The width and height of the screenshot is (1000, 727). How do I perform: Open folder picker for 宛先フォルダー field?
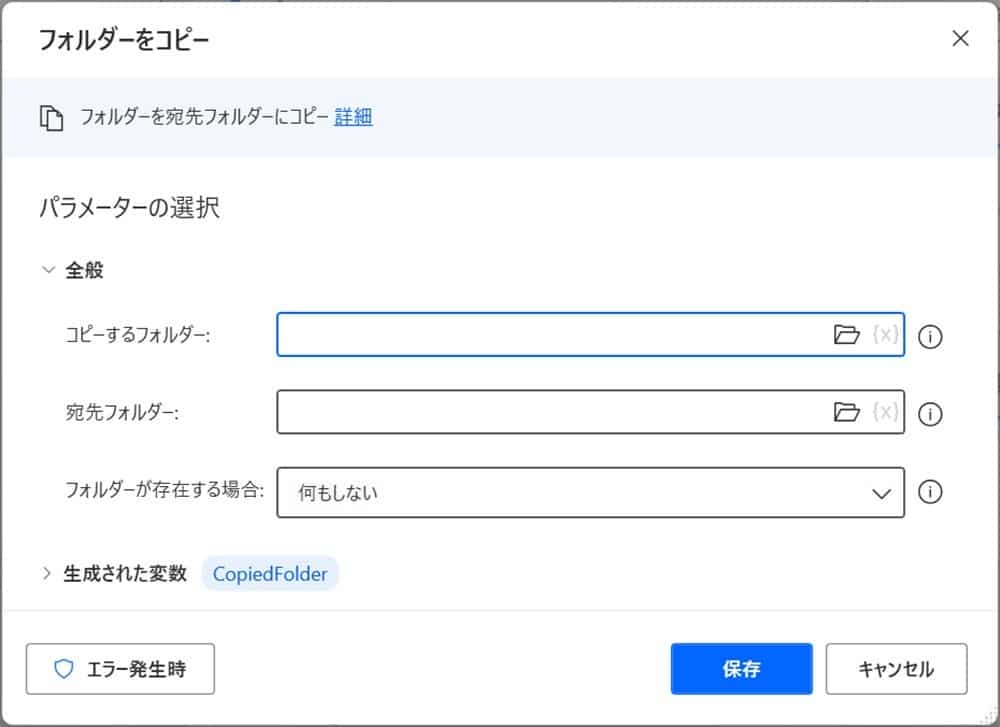(x=848, y=413)
